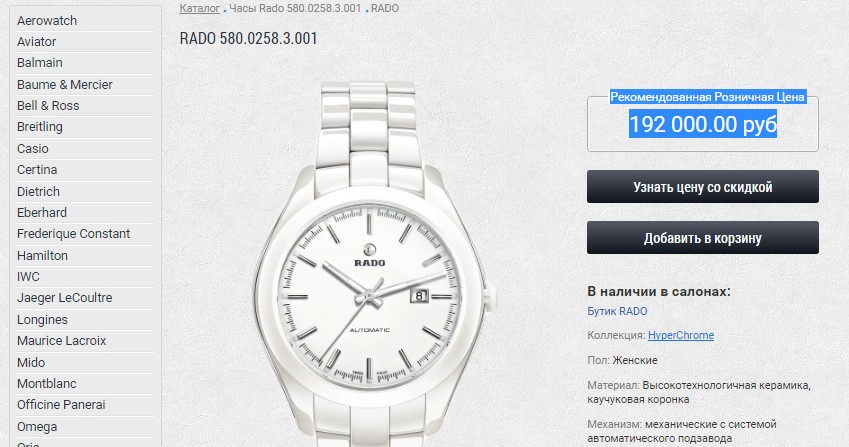Click the highlighted 192 000.00 руб price

[x=703, y=124]
